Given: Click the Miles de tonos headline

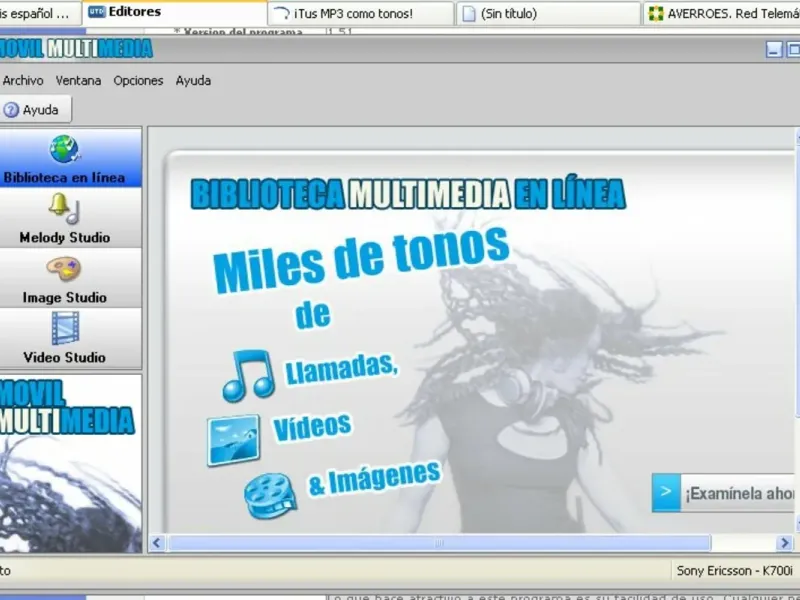Looking at the screenshot, I should point(361,259).
